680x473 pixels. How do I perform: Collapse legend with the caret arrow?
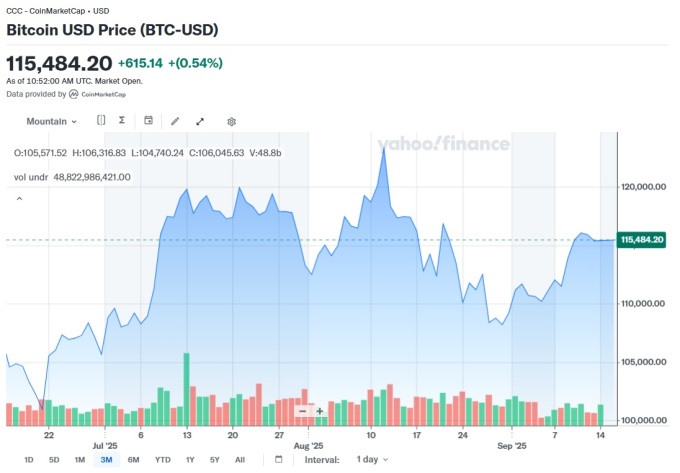[19, 199]
